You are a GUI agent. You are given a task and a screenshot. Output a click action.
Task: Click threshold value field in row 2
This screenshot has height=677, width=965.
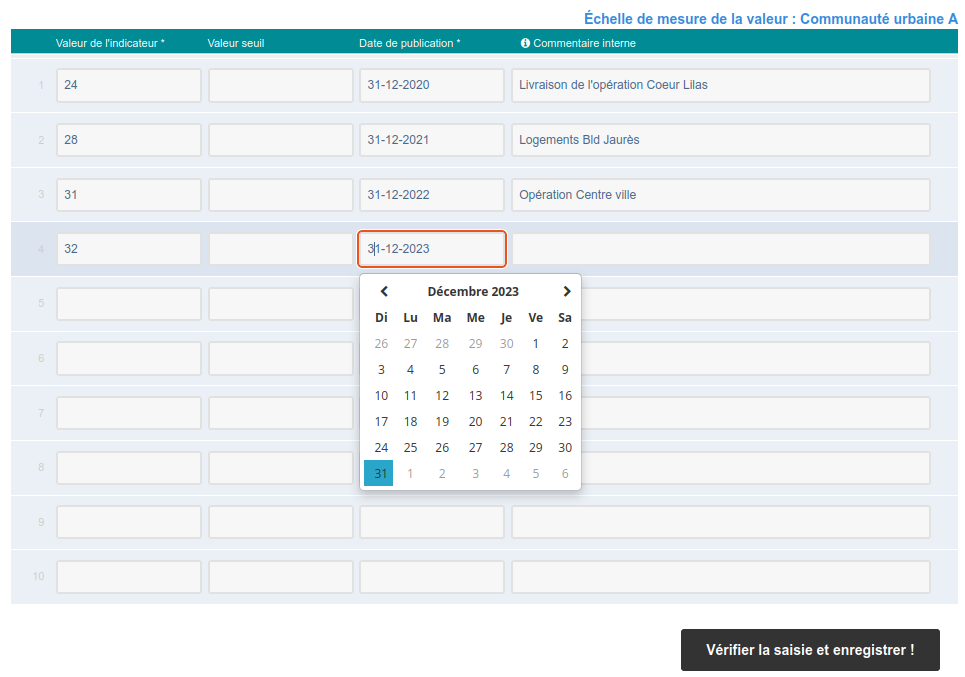coord(281,140)
